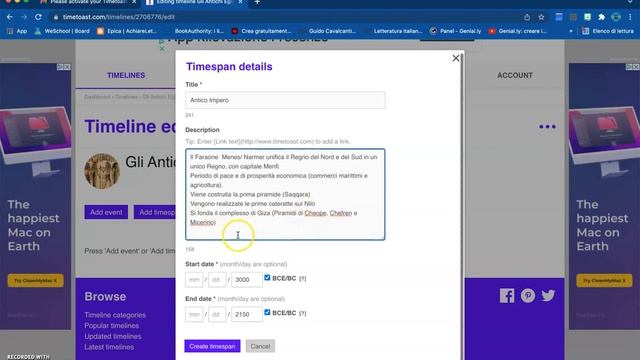Open the App bookmarks shortcut
This screenshot has height=360, width=640.
17,31
